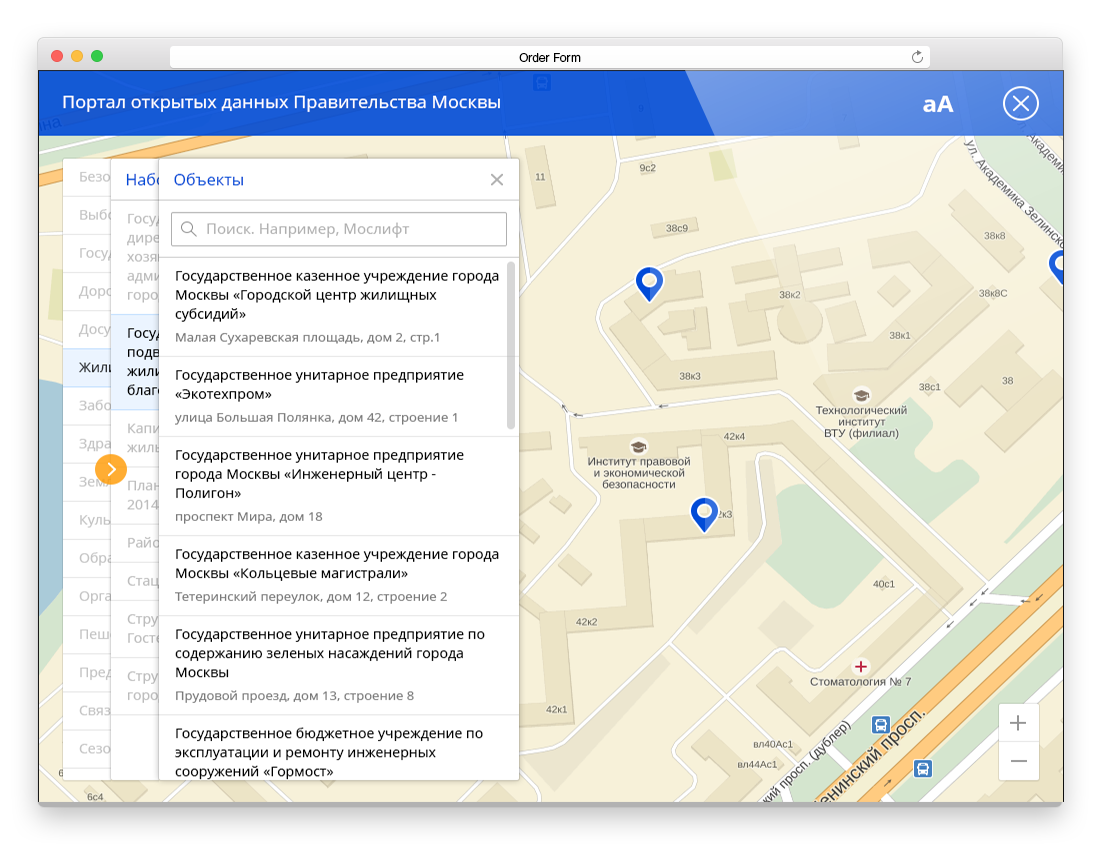Select the Обра... category row

click(88, 557)
